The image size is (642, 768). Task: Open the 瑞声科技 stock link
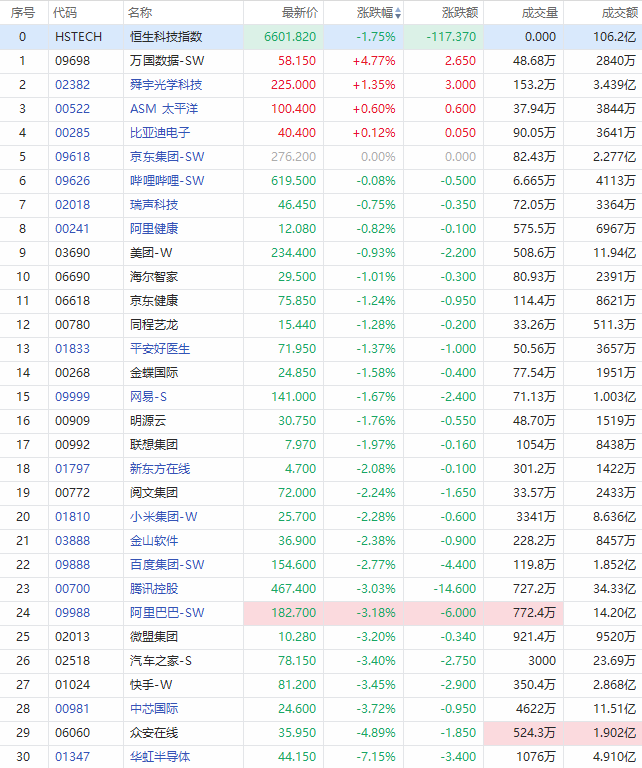pos(154,205)
